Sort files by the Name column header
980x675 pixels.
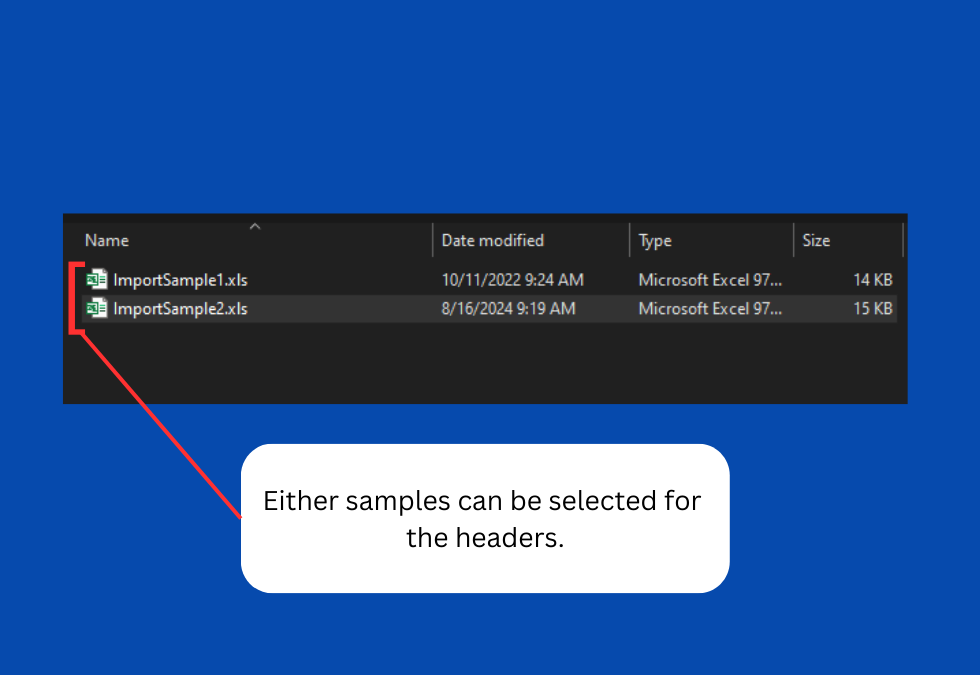[x=107, y=240]
